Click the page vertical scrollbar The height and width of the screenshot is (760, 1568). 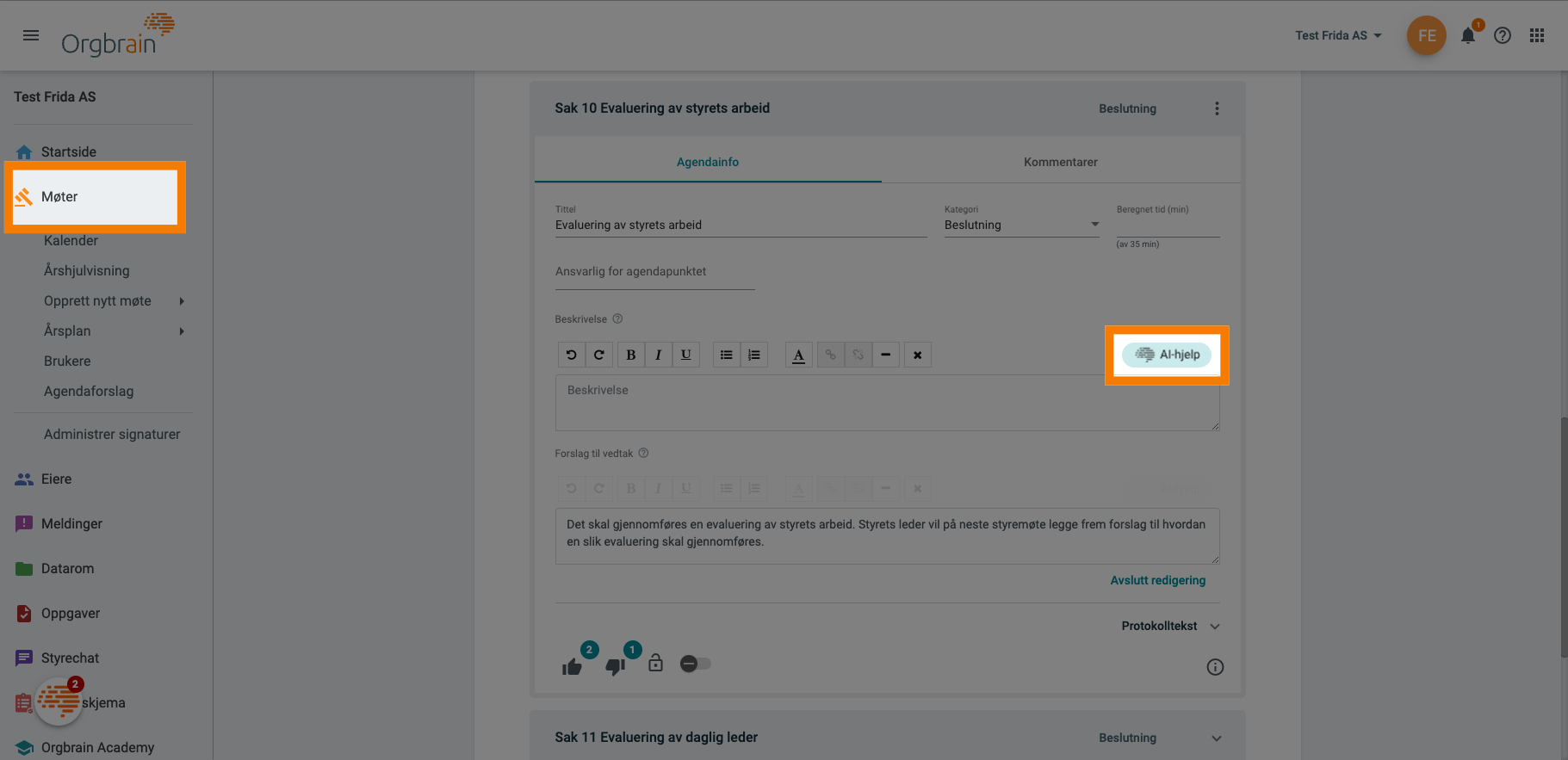1563,538
